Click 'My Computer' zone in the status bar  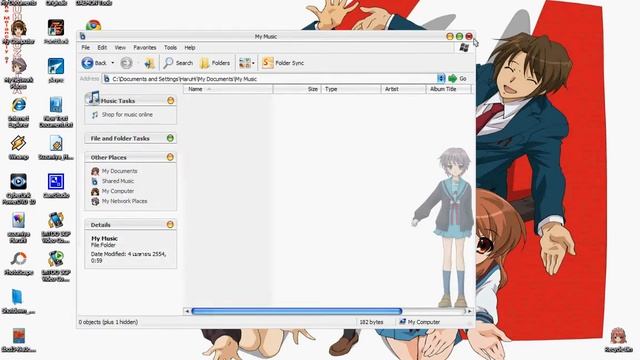click(x=423, y=322)
